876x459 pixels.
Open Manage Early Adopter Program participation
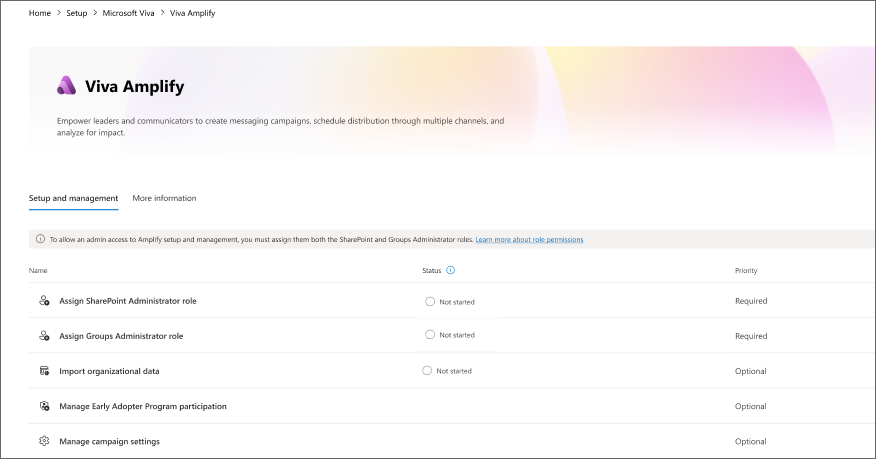coord(143,407)
